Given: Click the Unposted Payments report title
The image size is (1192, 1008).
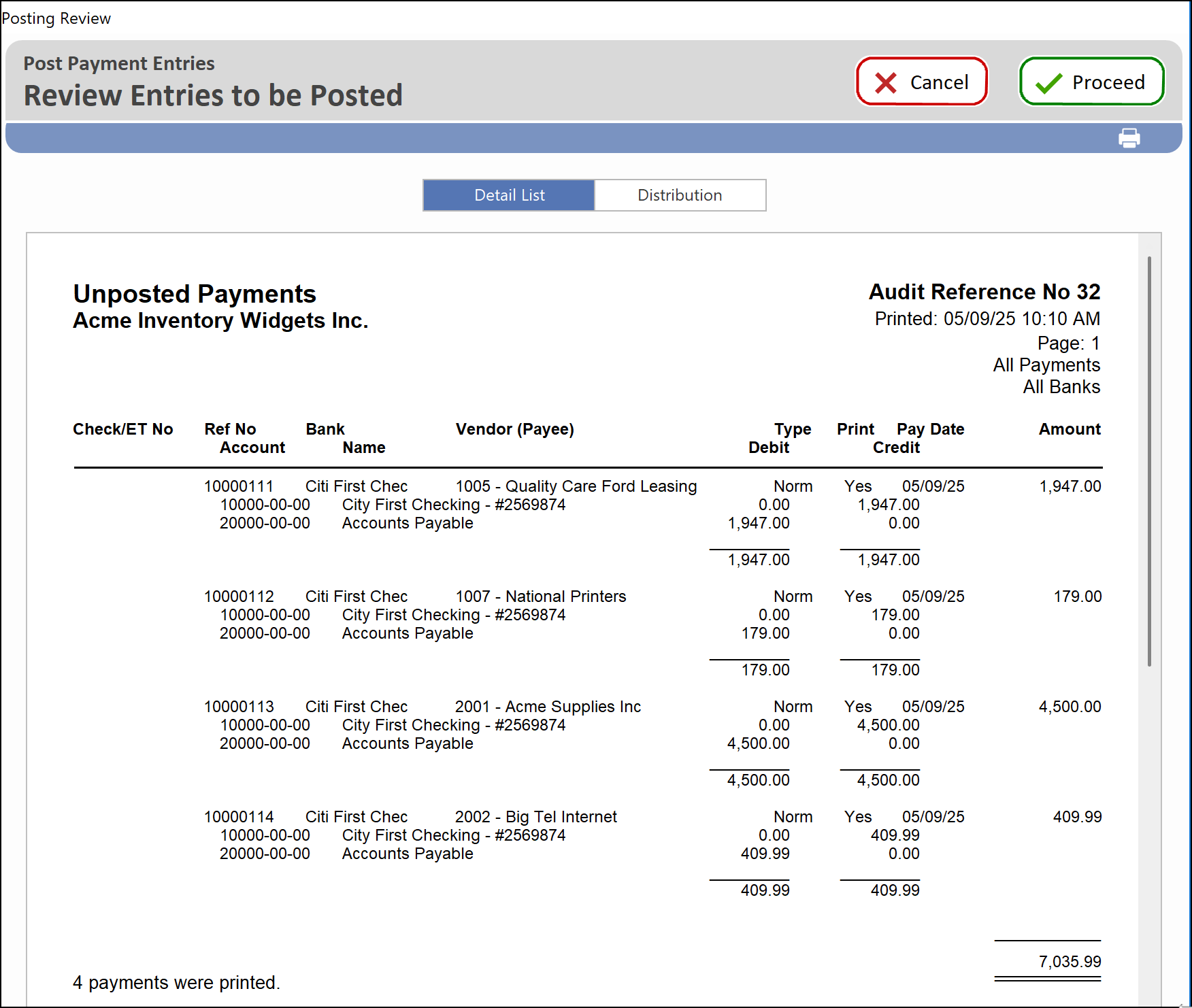Looking at the screenshot, I should [195, 294].
